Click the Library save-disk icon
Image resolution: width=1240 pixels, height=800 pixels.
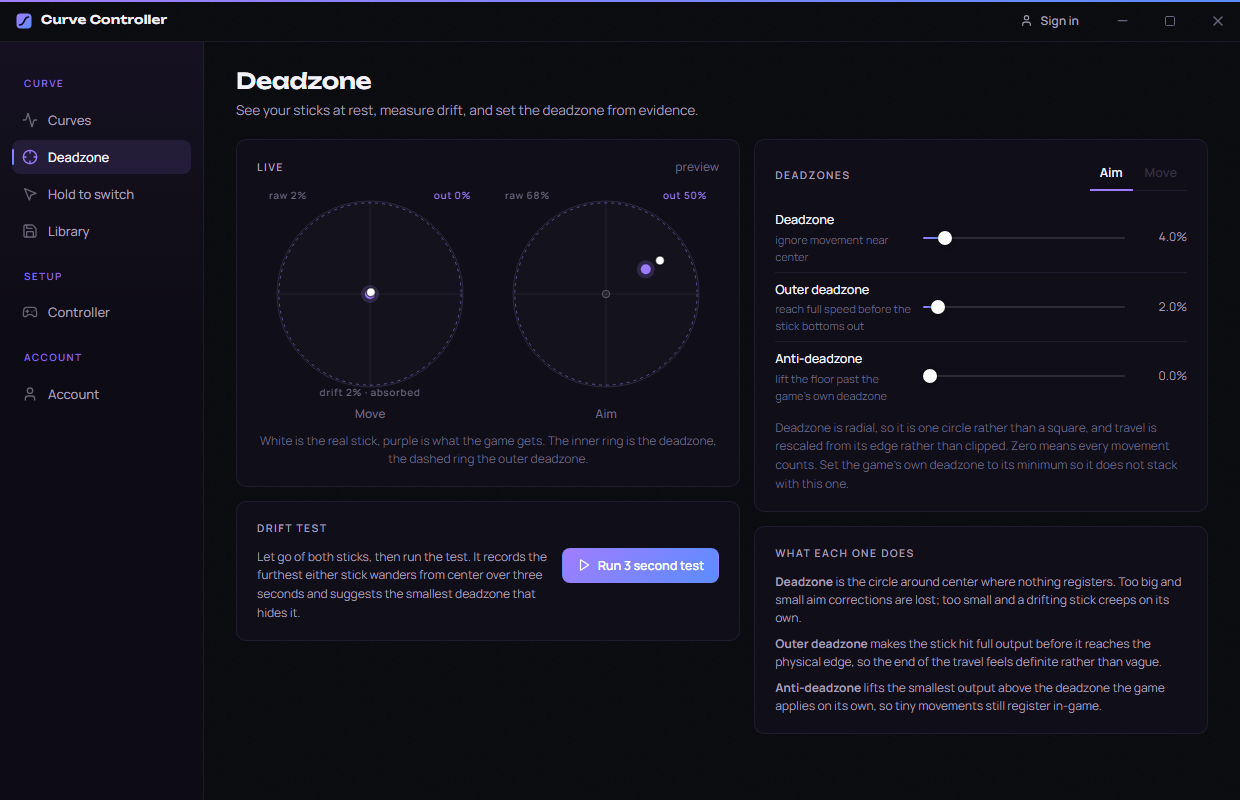[x=30, y=231]
